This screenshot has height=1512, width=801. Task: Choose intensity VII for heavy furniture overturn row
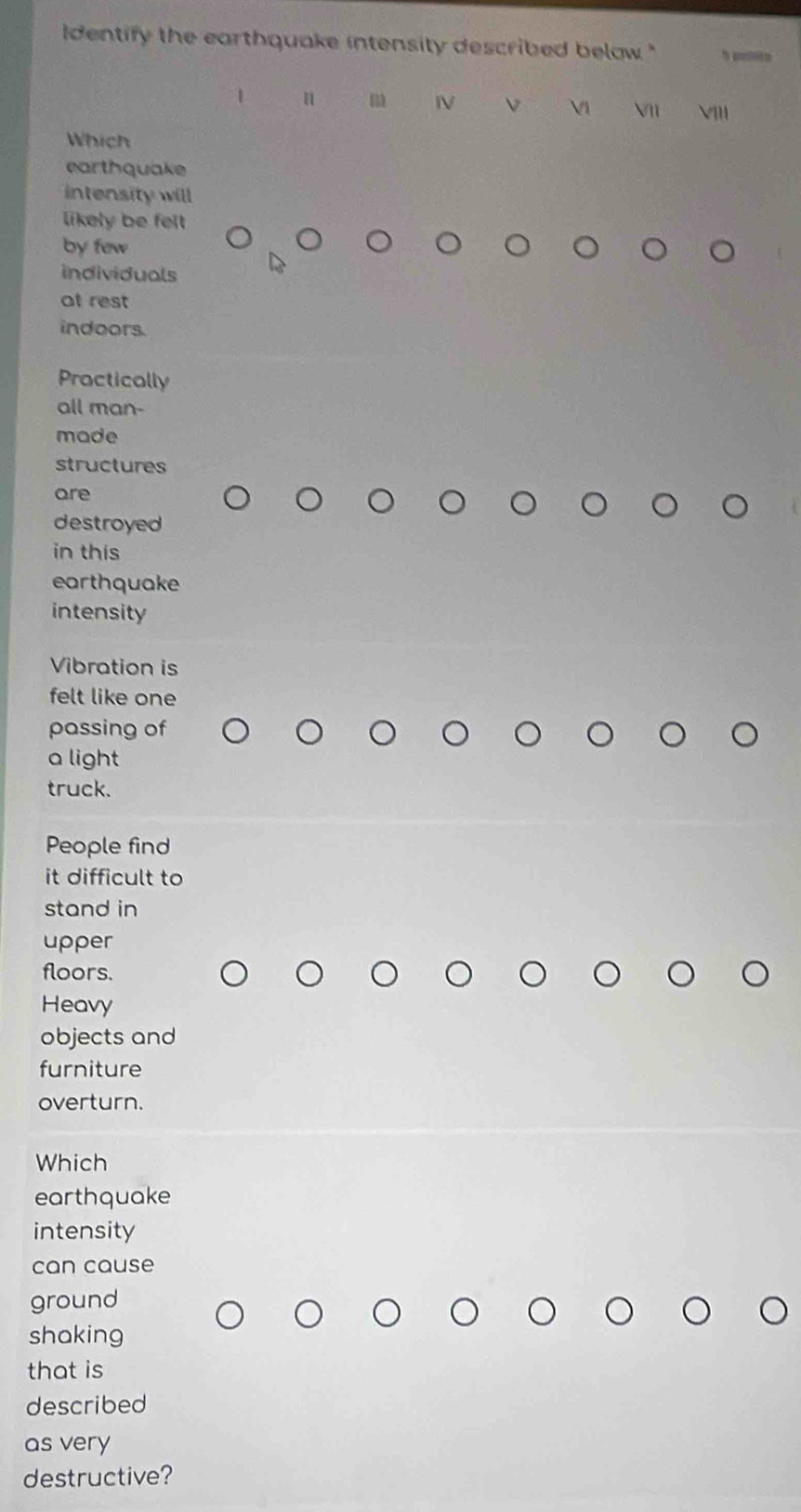point(681,974)
